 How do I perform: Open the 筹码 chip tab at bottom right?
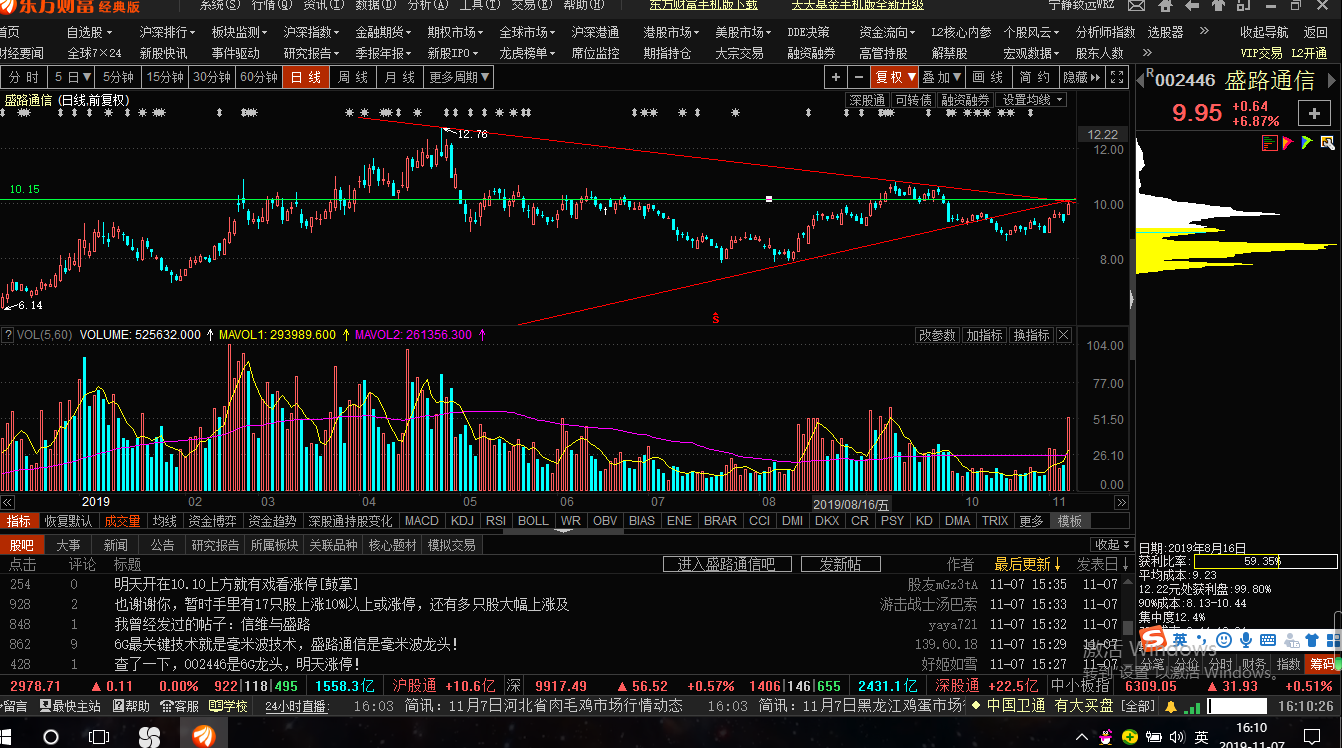(x=1322, y=664)
